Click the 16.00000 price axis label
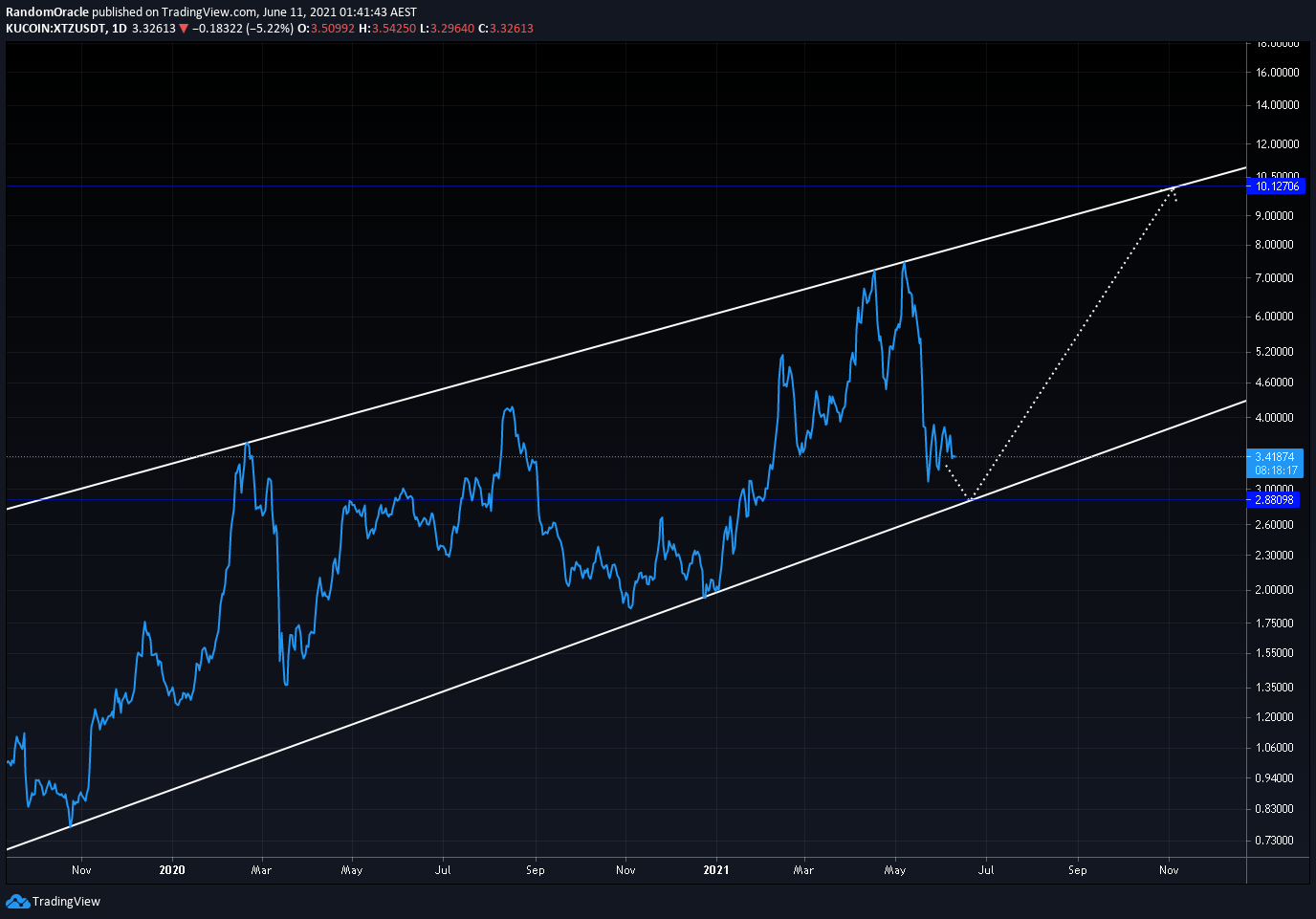 [x=1278, y=73]
